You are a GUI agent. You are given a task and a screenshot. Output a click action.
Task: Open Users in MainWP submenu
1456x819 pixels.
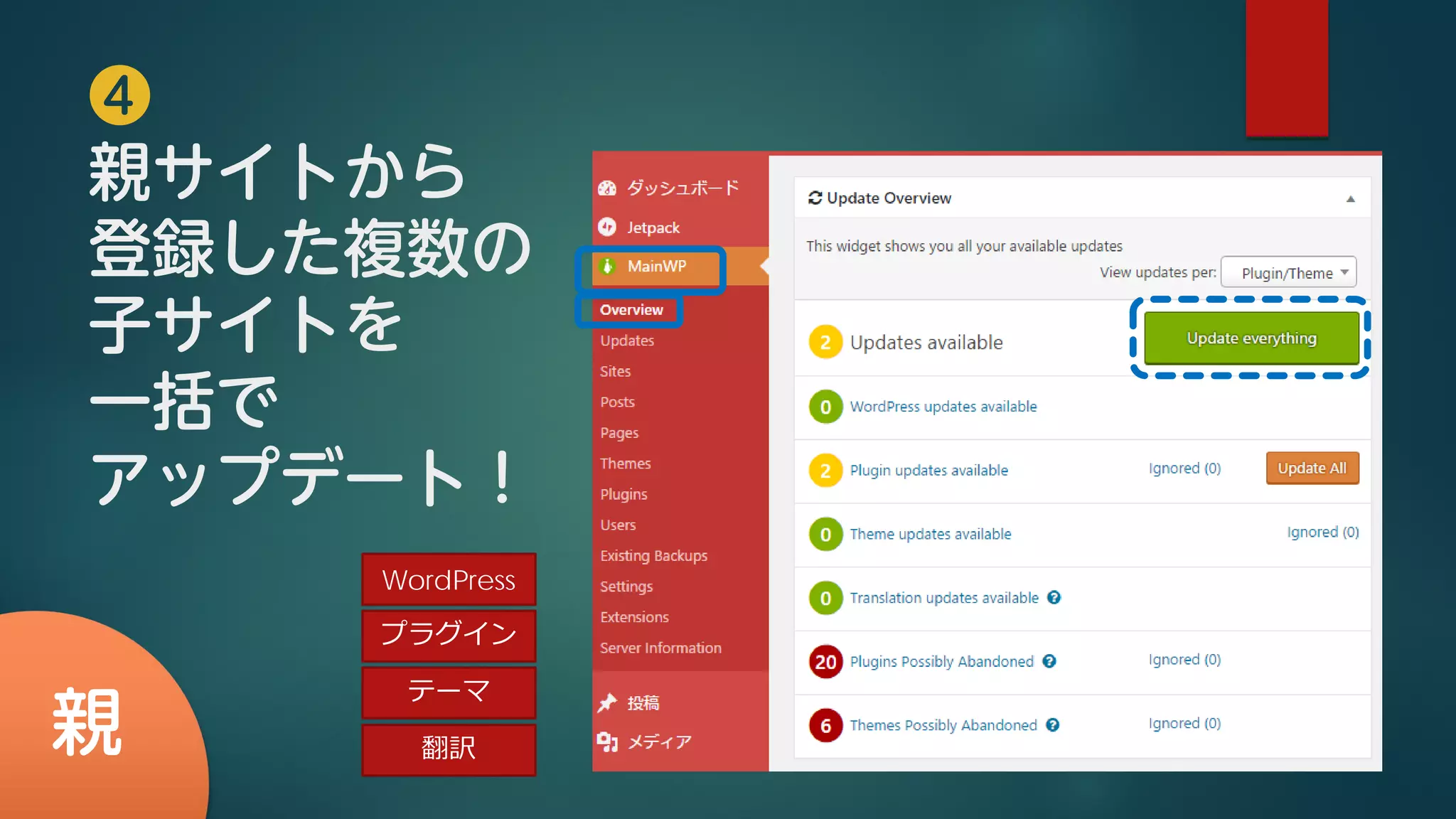[x=618, y=525]
